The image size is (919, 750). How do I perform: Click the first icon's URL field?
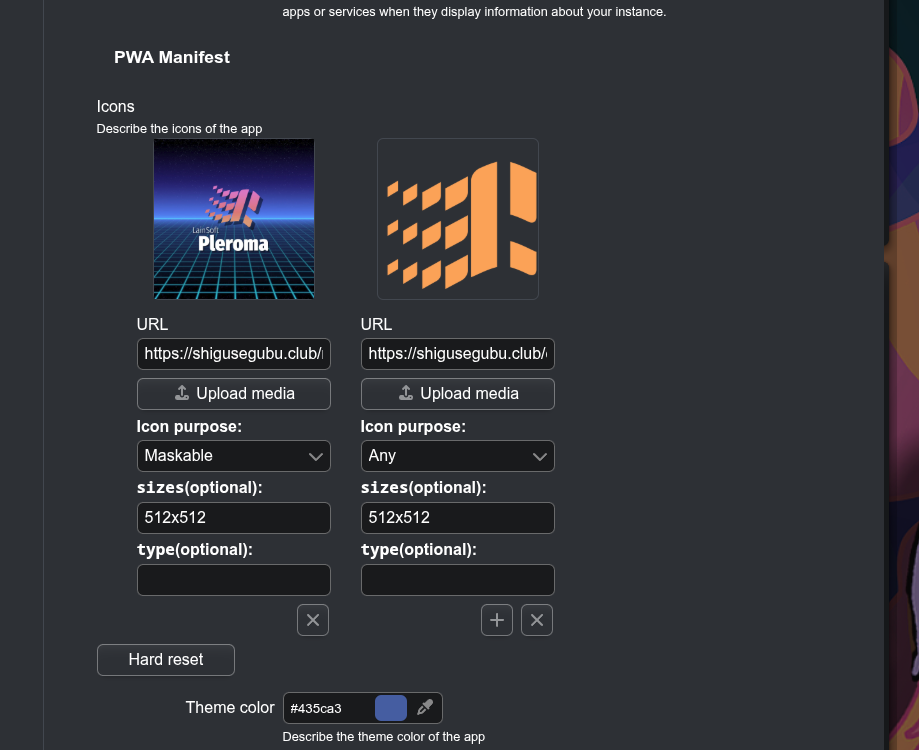(x=234, y=354)
